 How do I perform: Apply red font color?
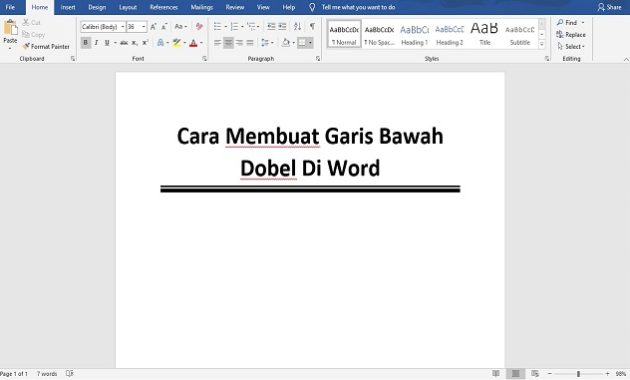tap(193, 43)
